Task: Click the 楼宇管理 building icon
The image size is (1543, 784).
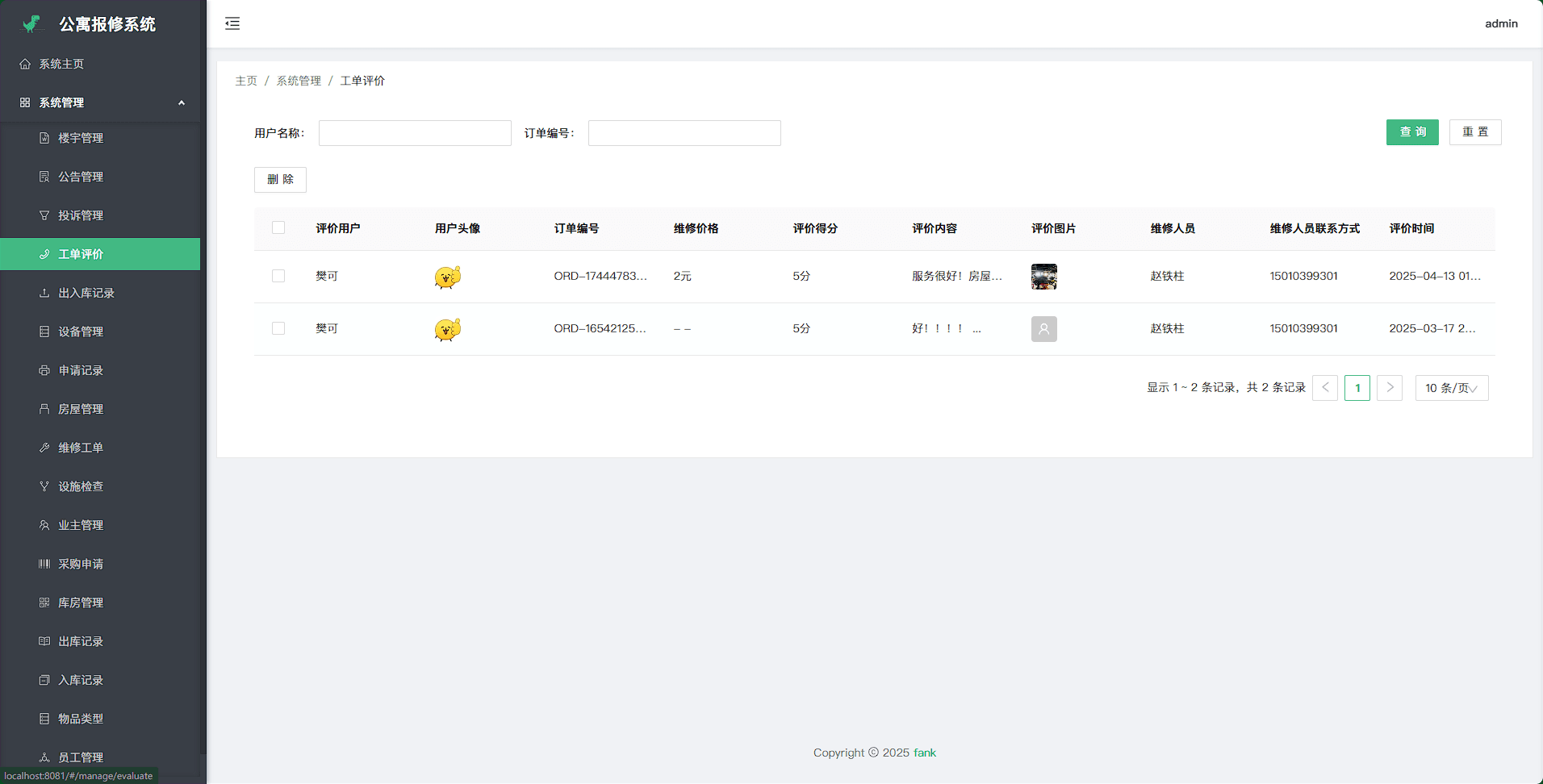Action: click(x=44, y=138)
